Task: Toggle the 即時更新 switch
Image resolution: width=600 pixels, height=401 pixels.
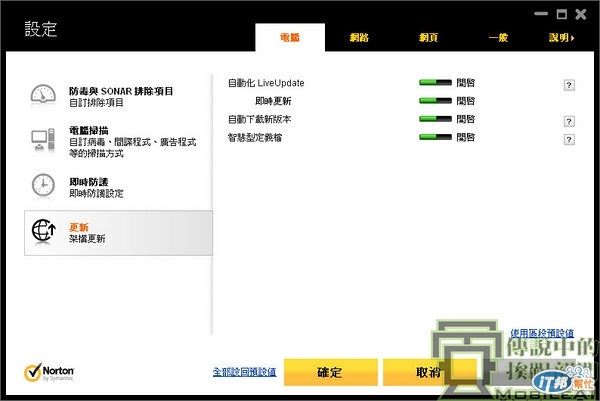Action: [435, 101]
